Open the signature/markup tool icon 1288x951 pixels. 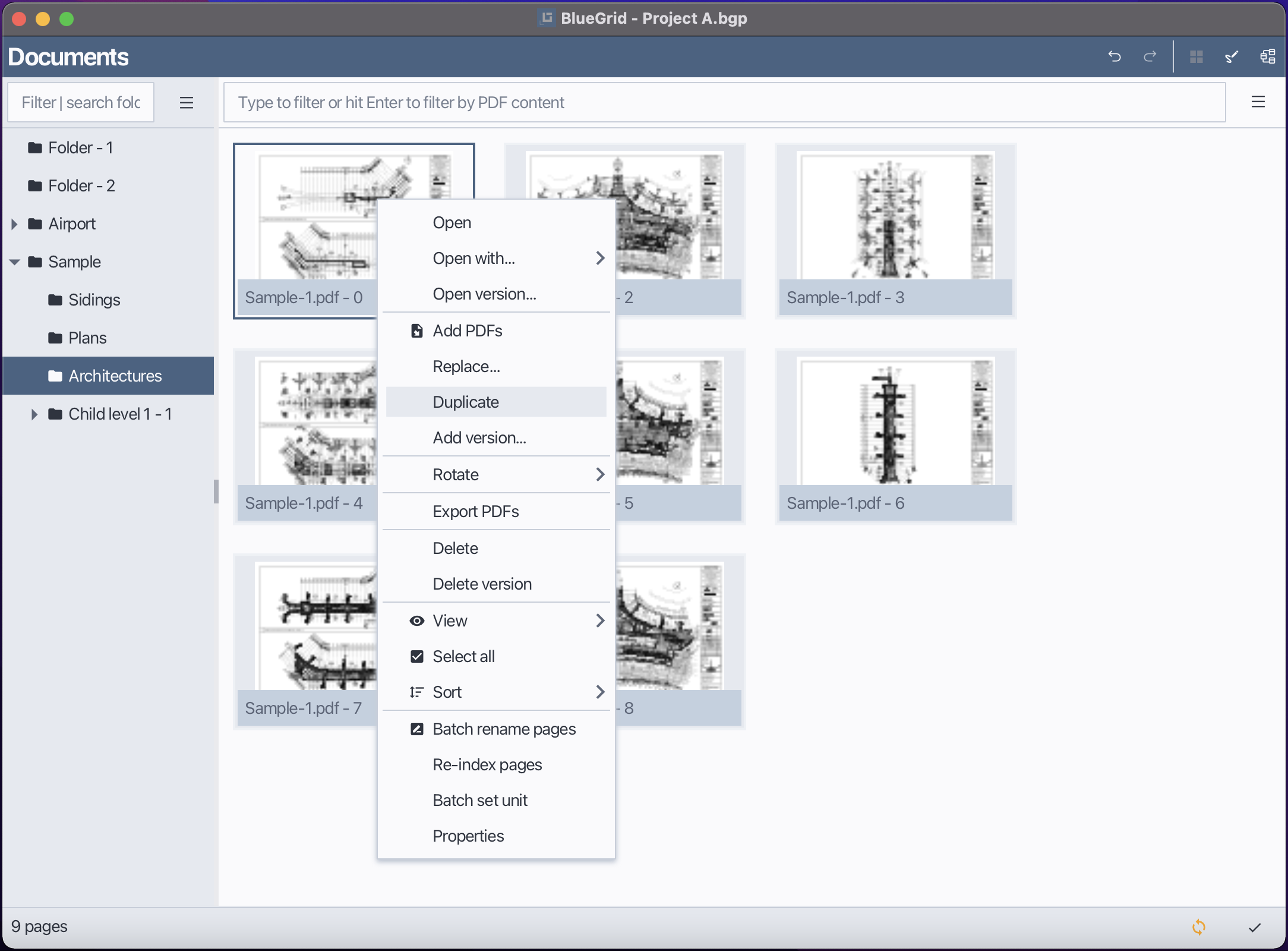[x=1232, y=56]
